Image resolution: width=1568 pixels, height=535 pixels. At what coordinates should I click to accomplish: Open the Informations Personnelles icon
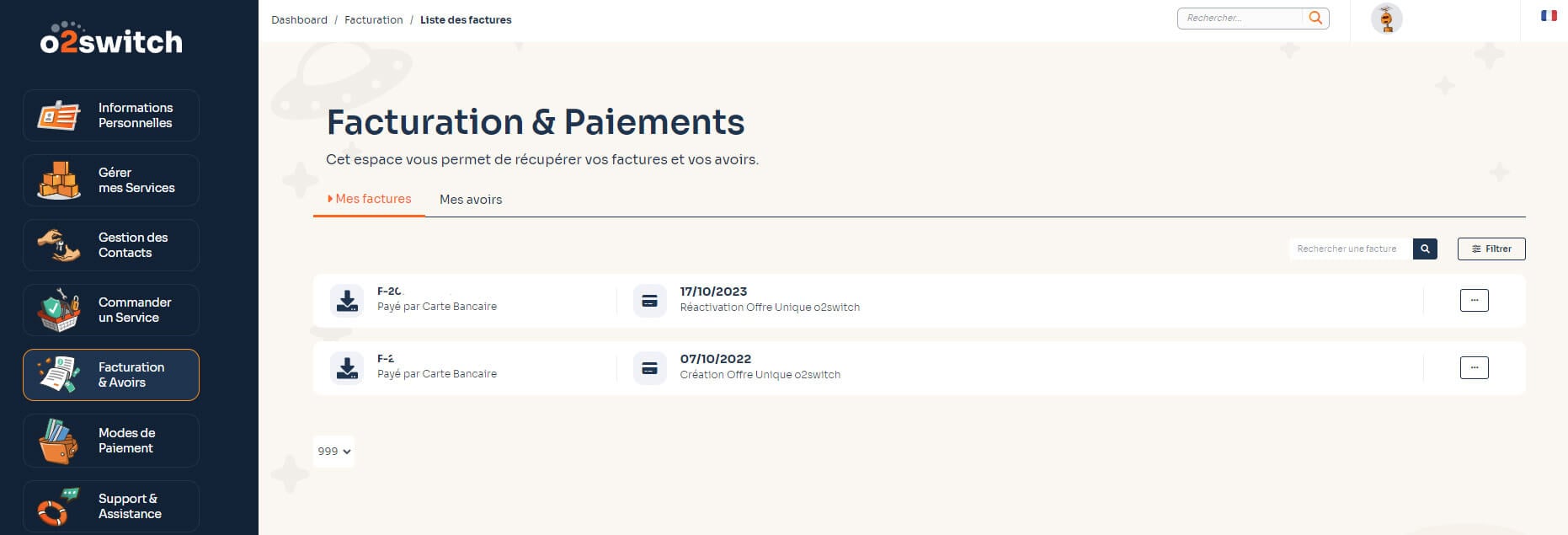[x=59, y=115]
